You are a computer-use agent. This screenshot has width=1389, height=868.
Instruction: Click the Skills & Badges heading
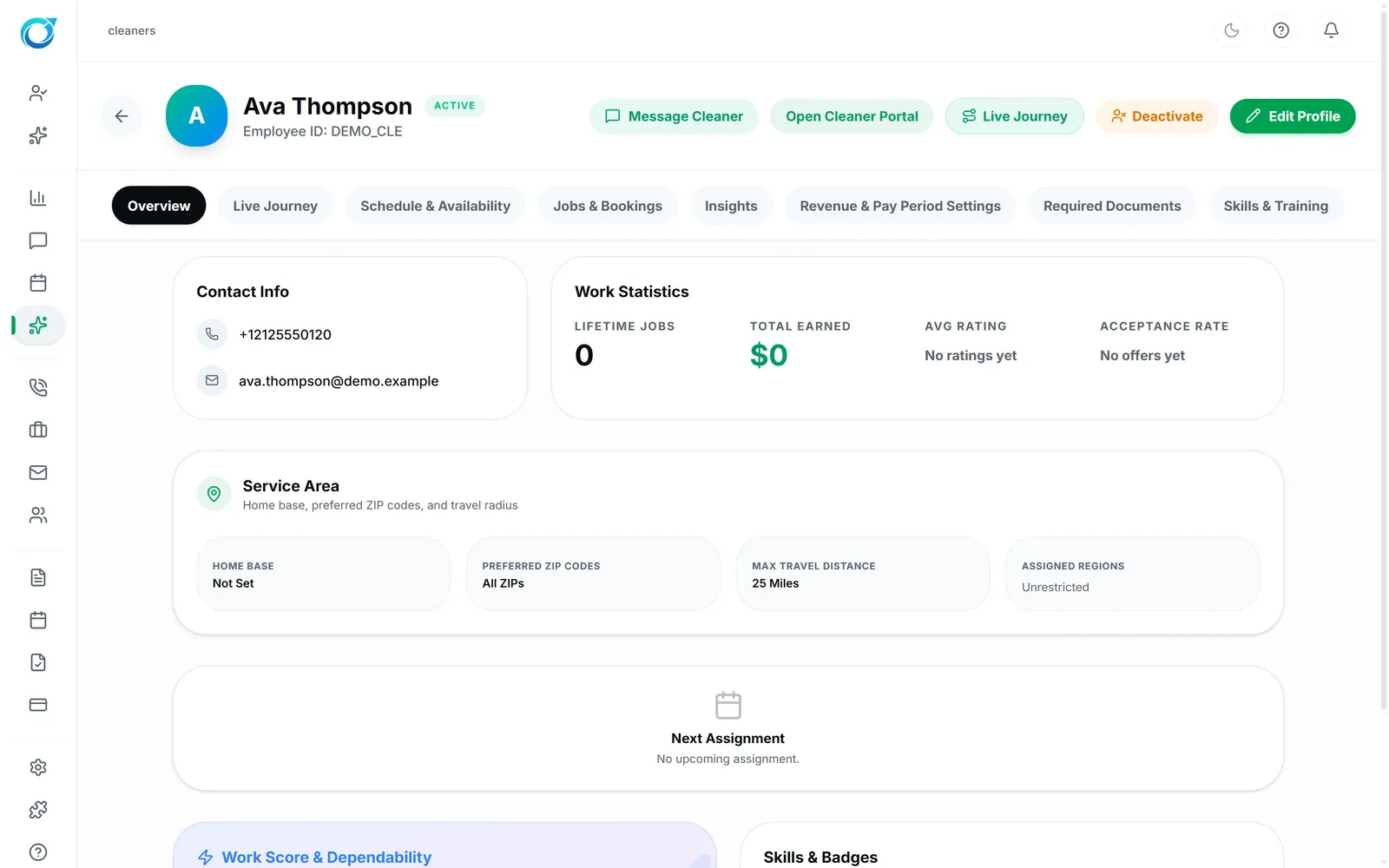click(820, 858)
